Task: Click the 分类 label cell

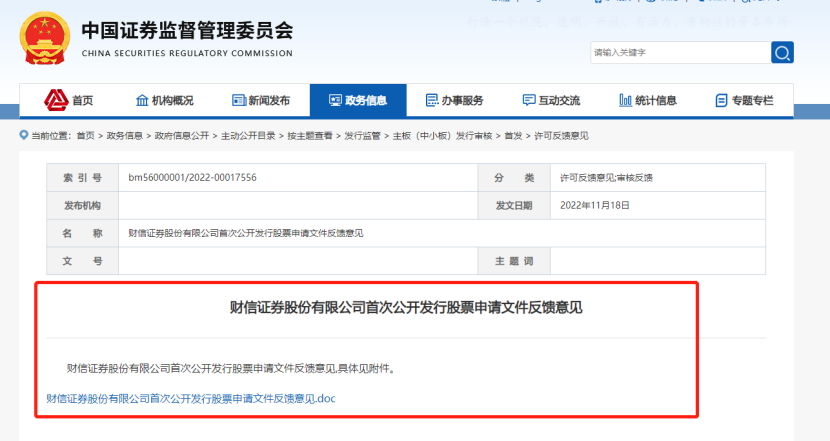Action: tap(514, 178)
